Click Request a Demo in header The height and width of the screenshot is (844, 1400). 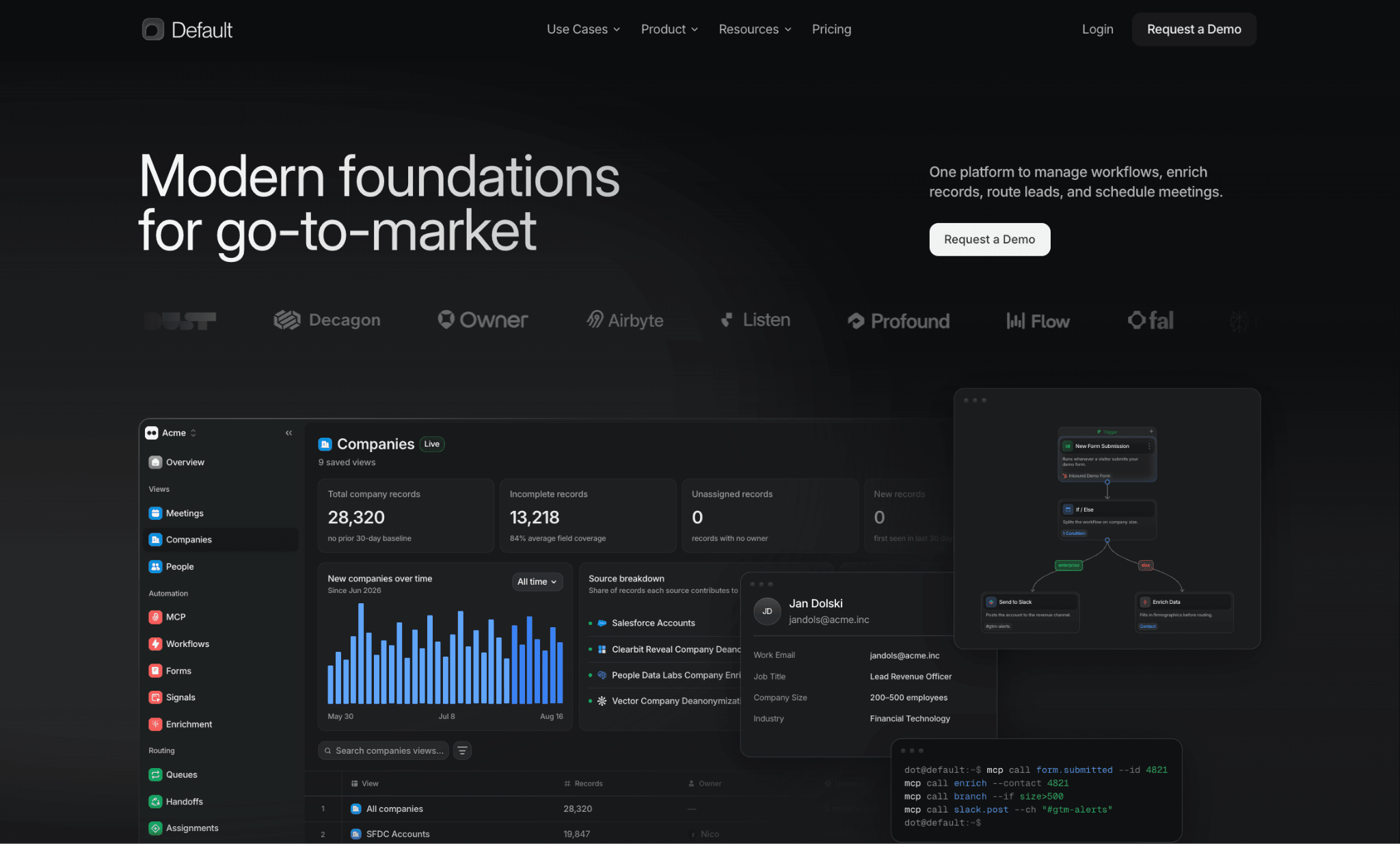(1194, 29)
